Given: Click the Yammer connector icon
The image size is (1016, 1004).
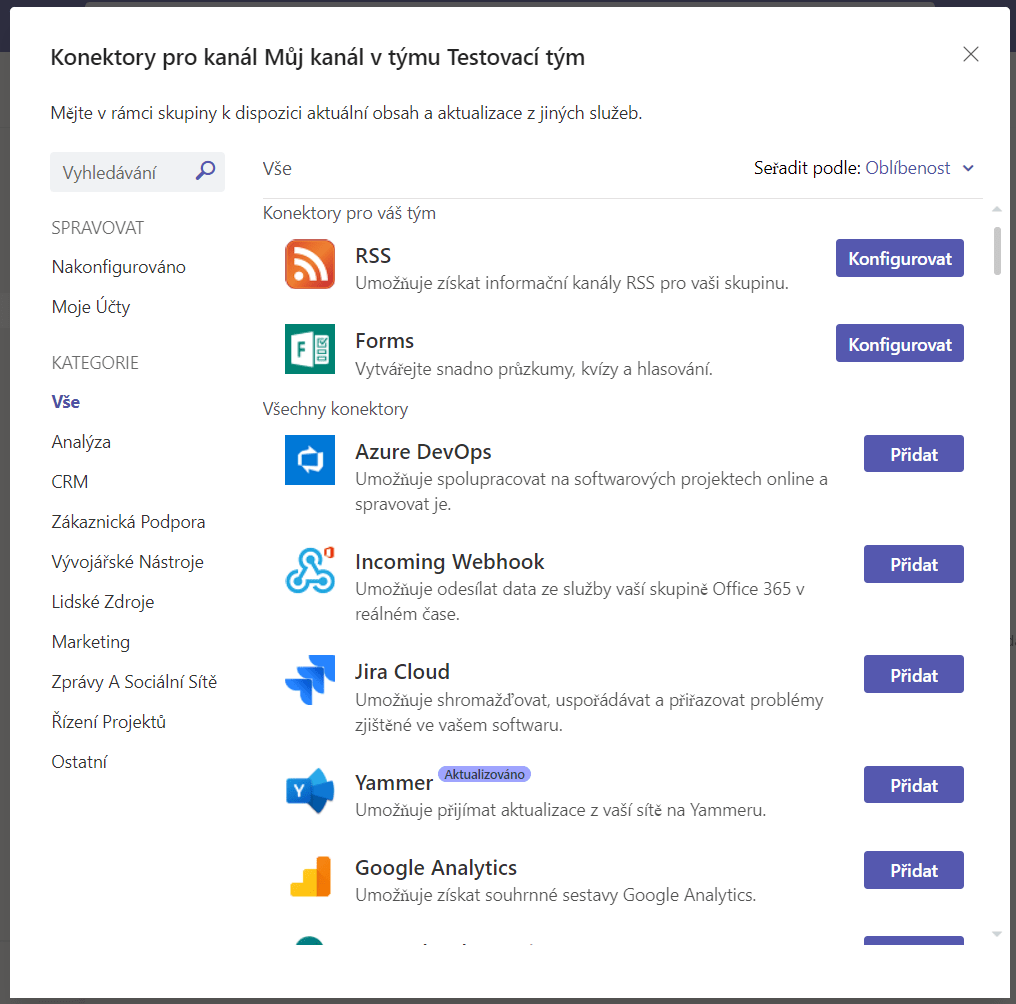Looking at the screenshot, I should [x=310, y=791].
